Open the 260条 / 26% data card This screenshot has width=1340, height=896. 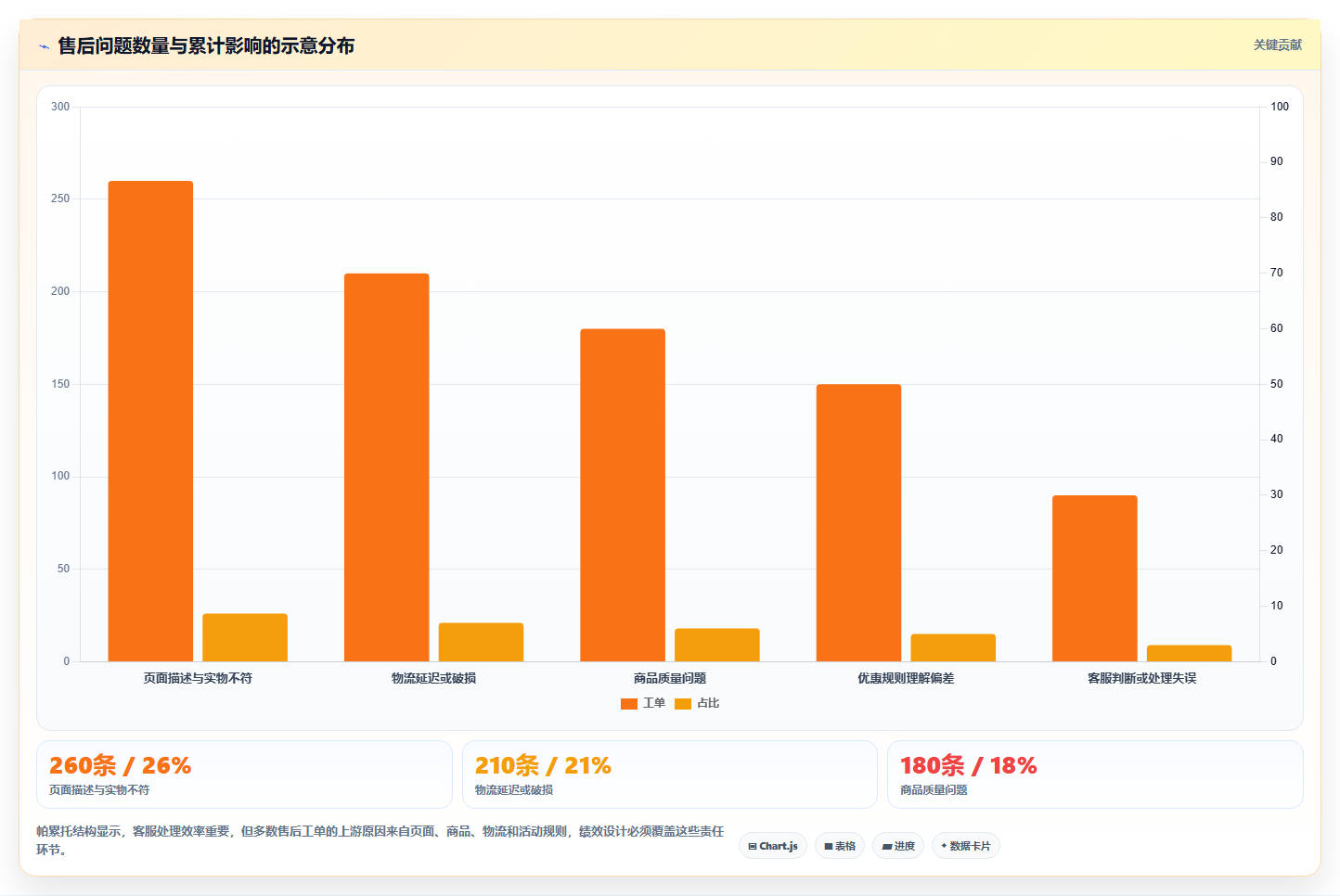coord(244,774)
